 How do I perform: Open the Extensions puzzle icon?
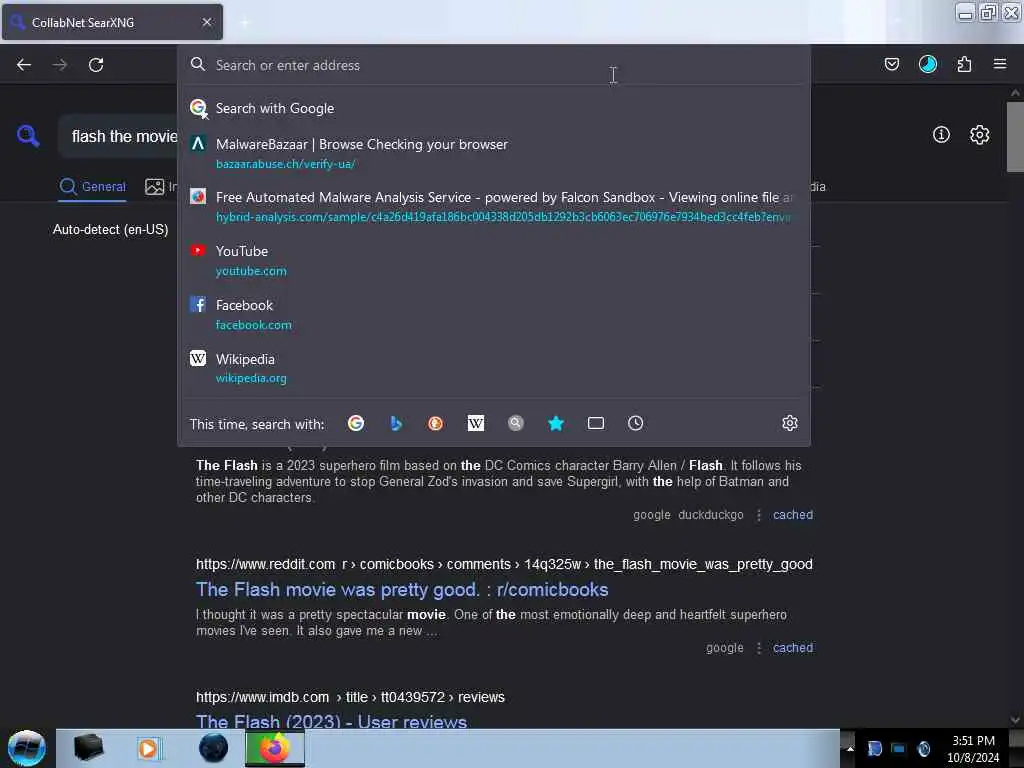[964, 64]
